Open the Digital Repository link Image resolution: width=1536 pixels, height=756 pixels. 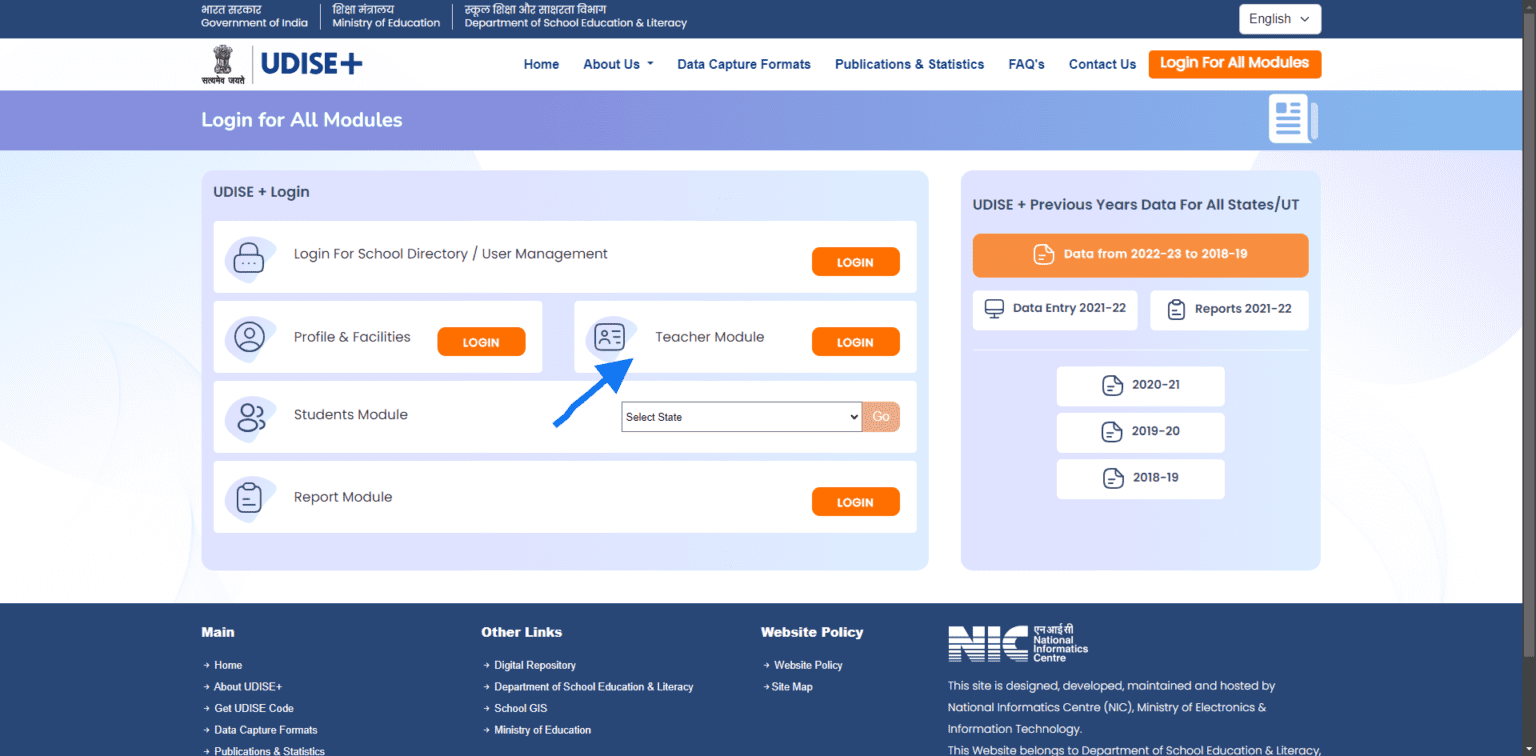(535, 665)
